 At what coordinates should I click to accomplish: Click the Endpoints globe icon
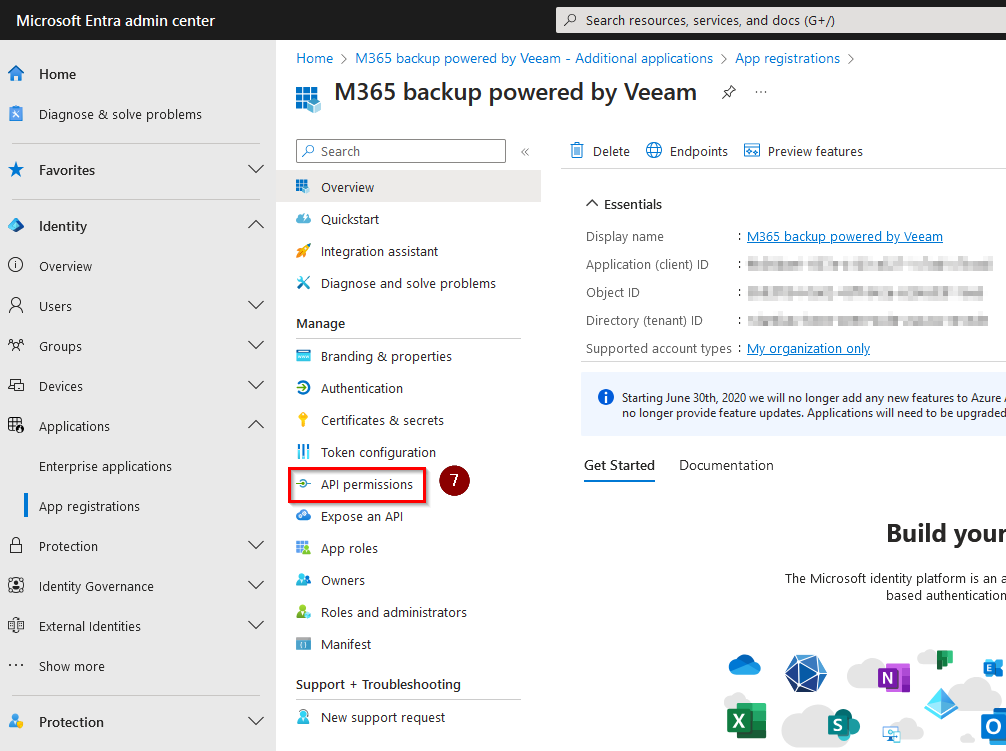coord(654,151)
